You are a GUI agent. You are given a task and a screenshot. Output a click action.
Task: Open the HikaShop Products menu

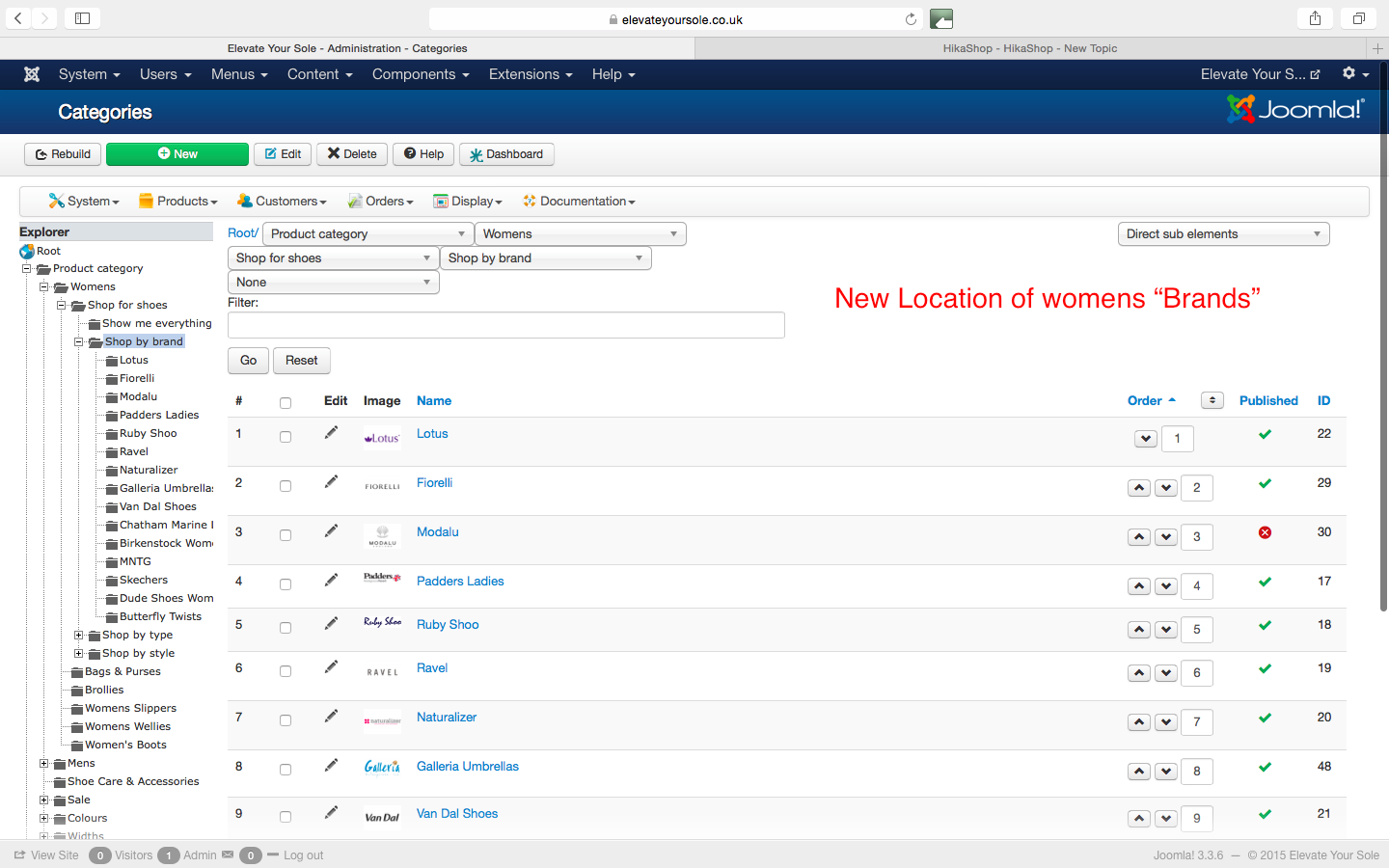178,202
